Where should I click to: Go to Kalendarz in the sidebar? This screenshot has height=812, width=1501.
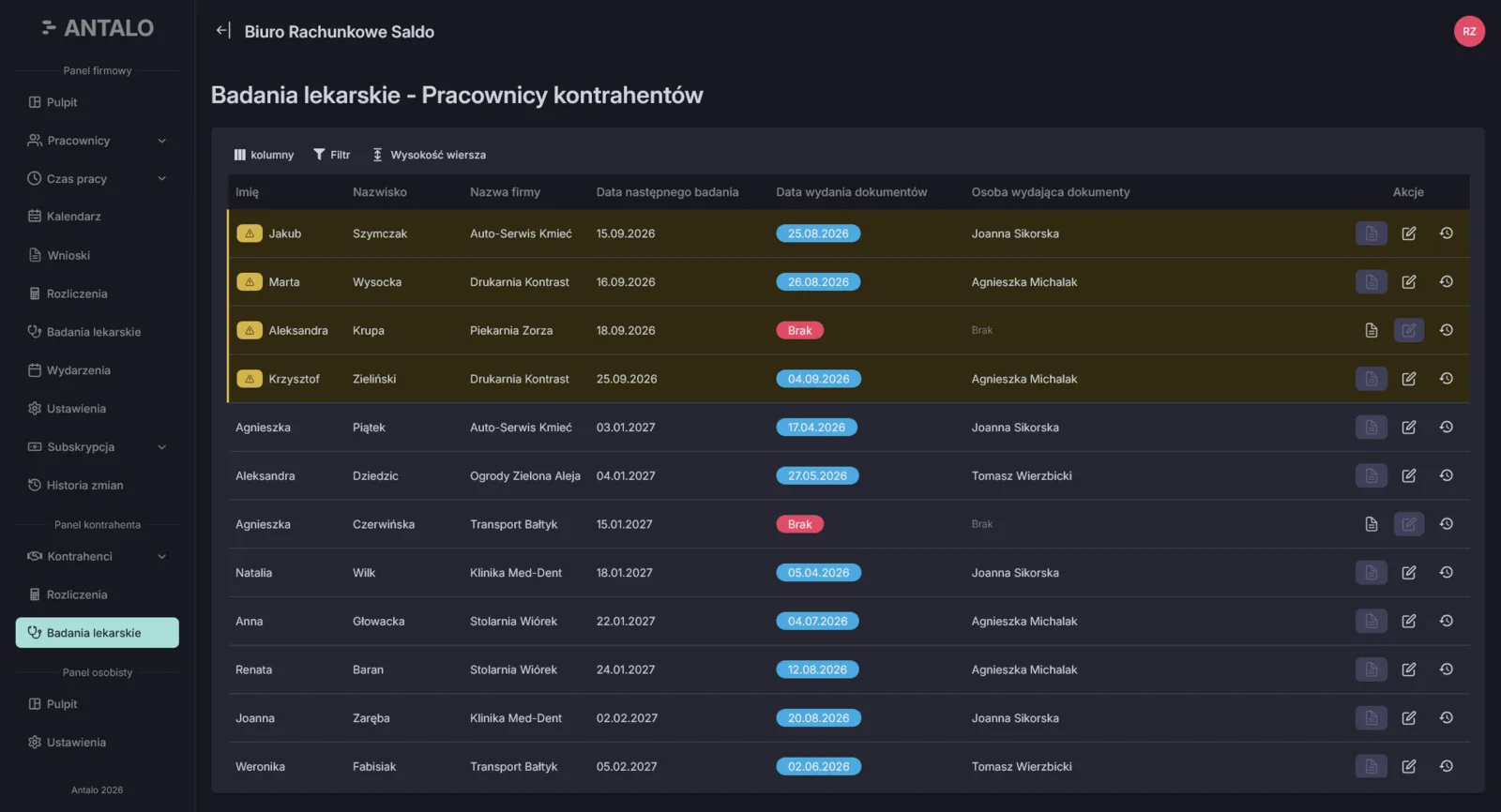coord(98,217)
